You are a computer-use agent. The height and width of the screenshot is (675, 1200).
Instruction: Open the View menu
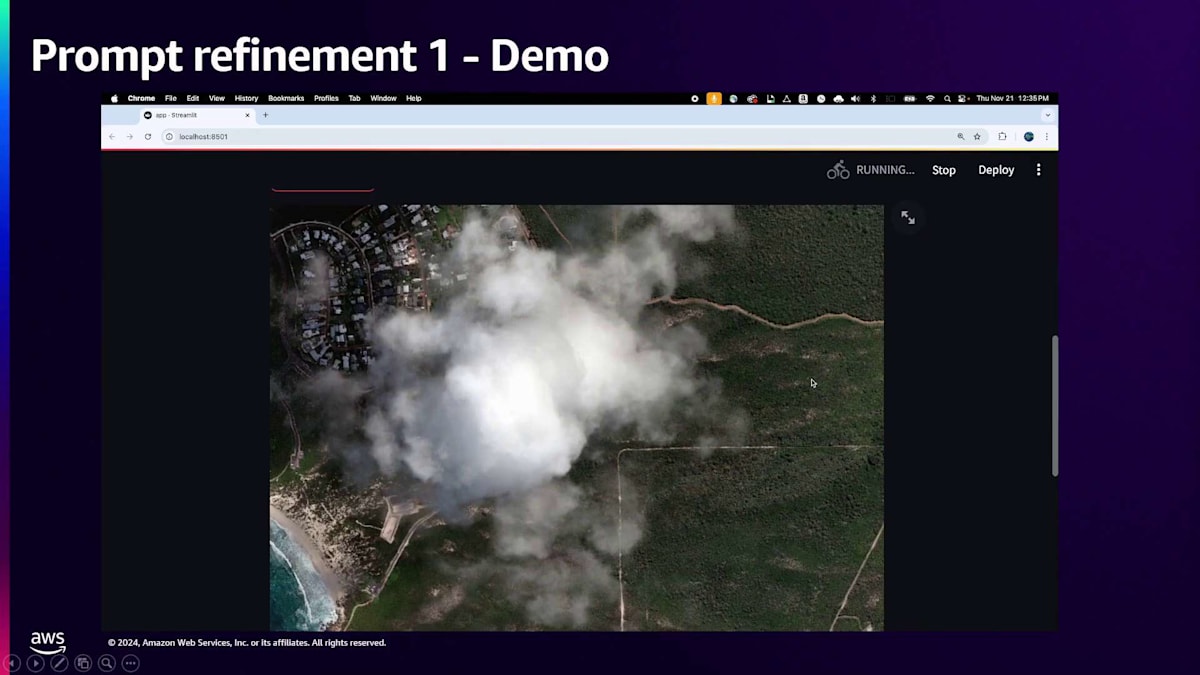217,98
